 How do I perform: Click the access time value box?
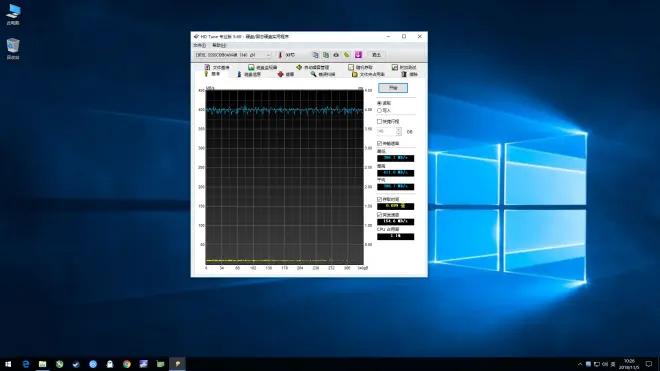(x=395, y=206)
